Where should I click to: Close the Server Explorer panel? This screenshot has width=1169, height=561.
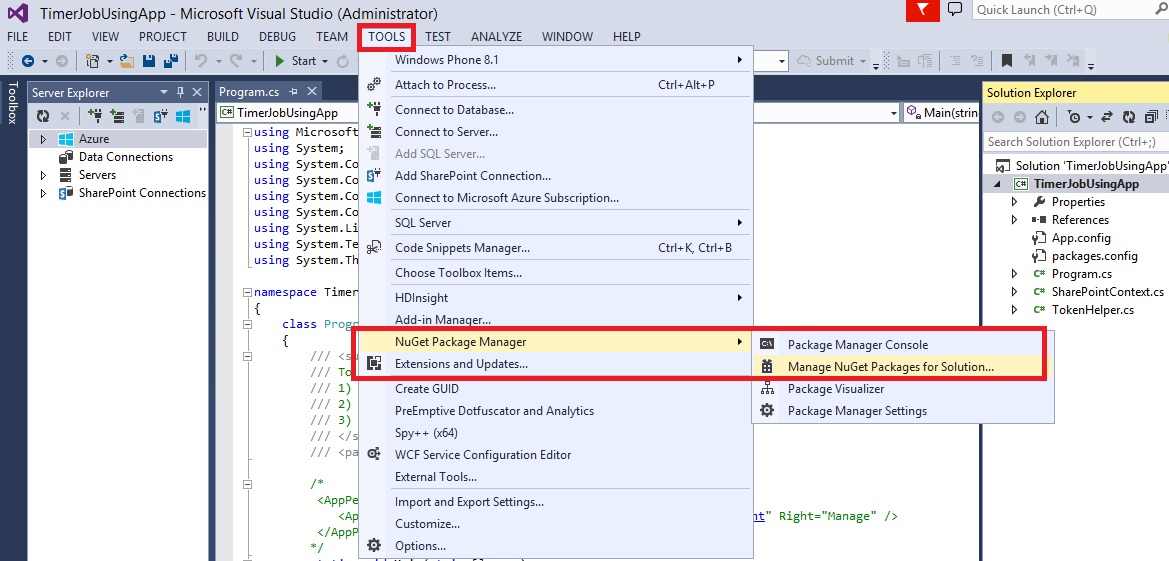point(197,92)
